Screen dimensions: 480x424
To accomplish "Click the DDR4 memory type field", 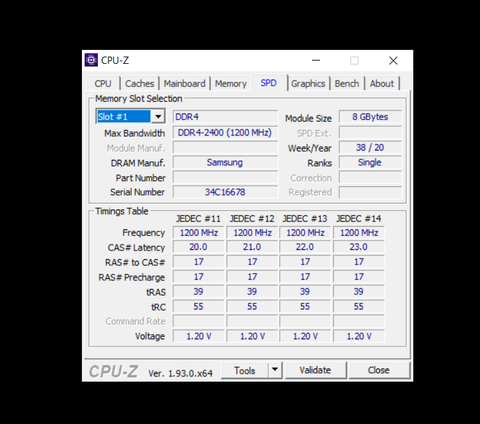I will pyautogui.click(x=225, y=117).
